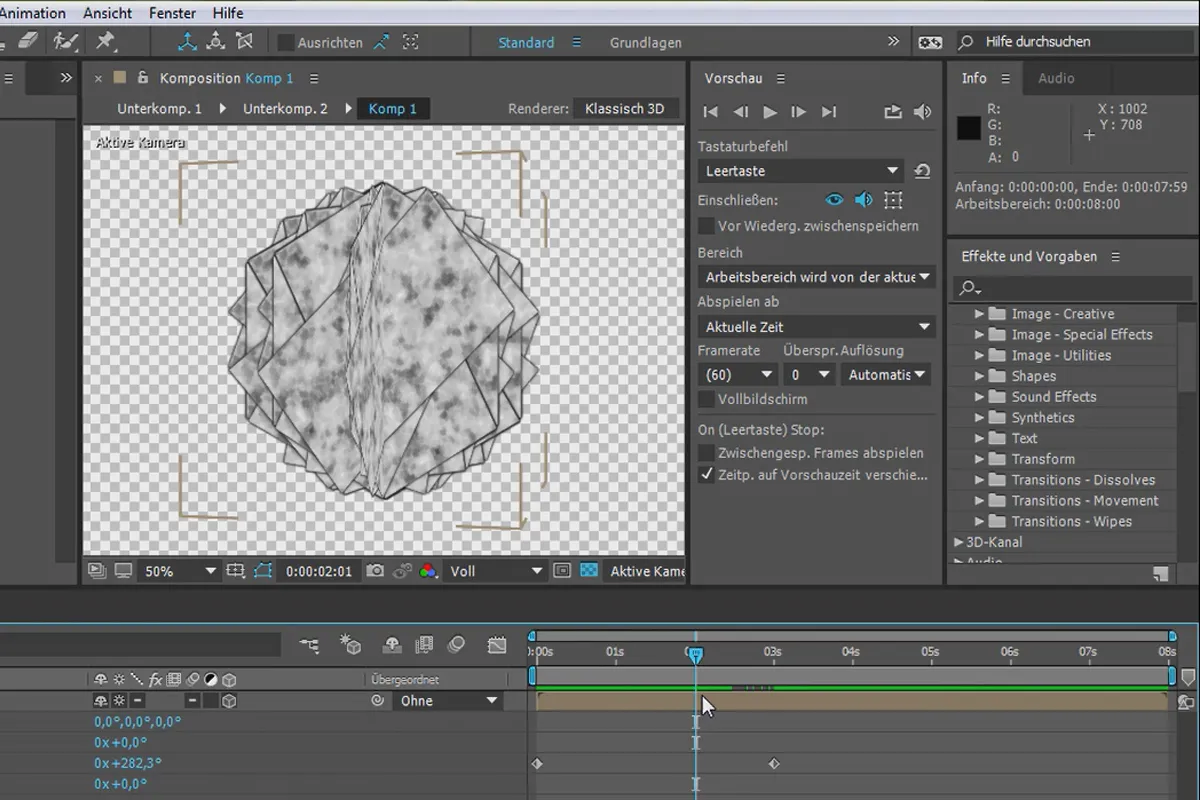Viewport: 1200px width, 800px height.
Task: Select the Puppet Pin tool
Action: click(x=104, y=41)
